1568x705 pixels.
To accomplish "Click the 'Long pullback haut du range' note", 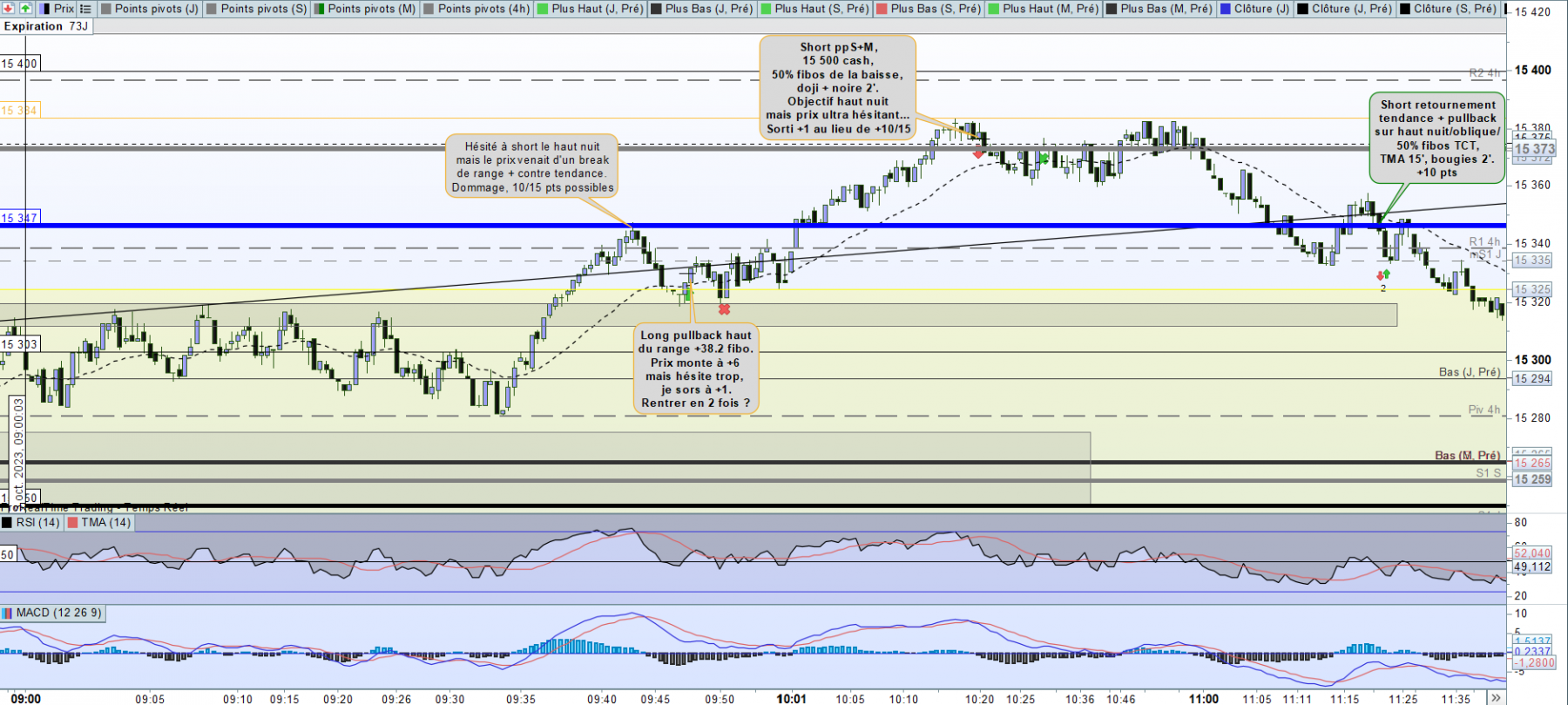I will pyautogui.click(x=696, y=369).
